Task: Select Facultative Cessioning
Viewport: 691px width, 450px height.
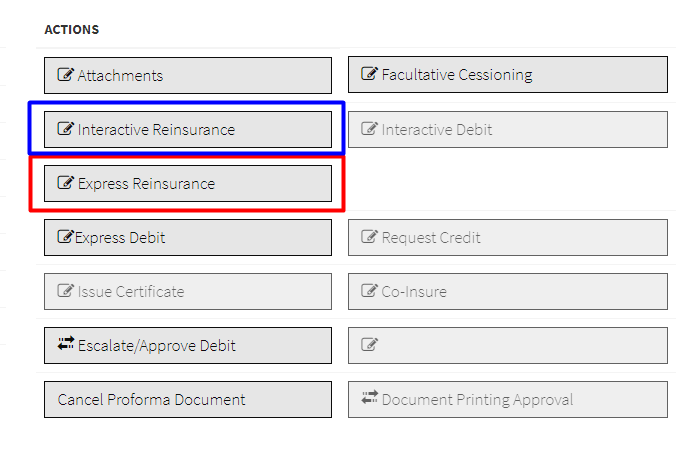Action: [508, 75]
